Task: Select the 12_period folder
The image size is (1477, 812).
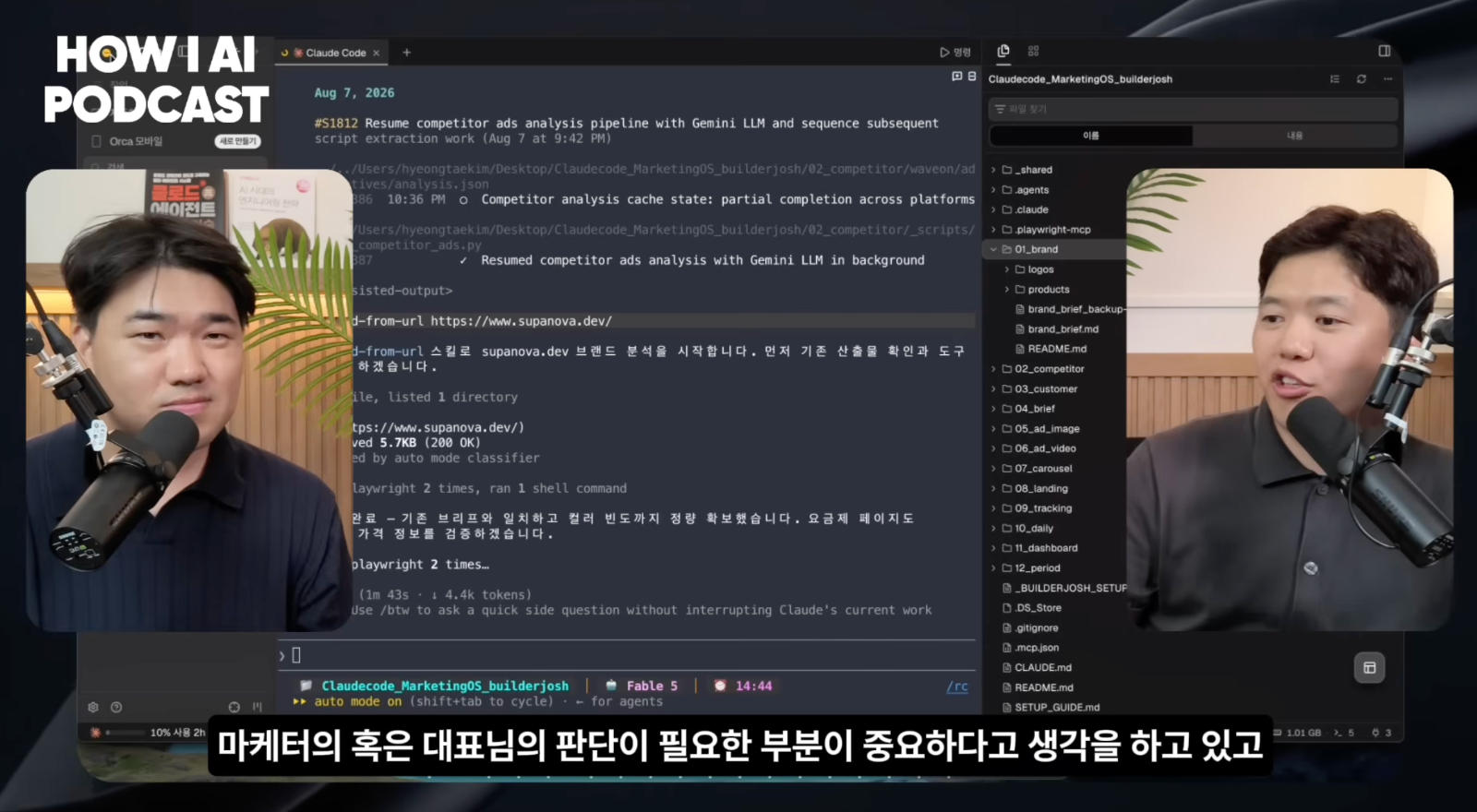Action: pos(1038,568)
